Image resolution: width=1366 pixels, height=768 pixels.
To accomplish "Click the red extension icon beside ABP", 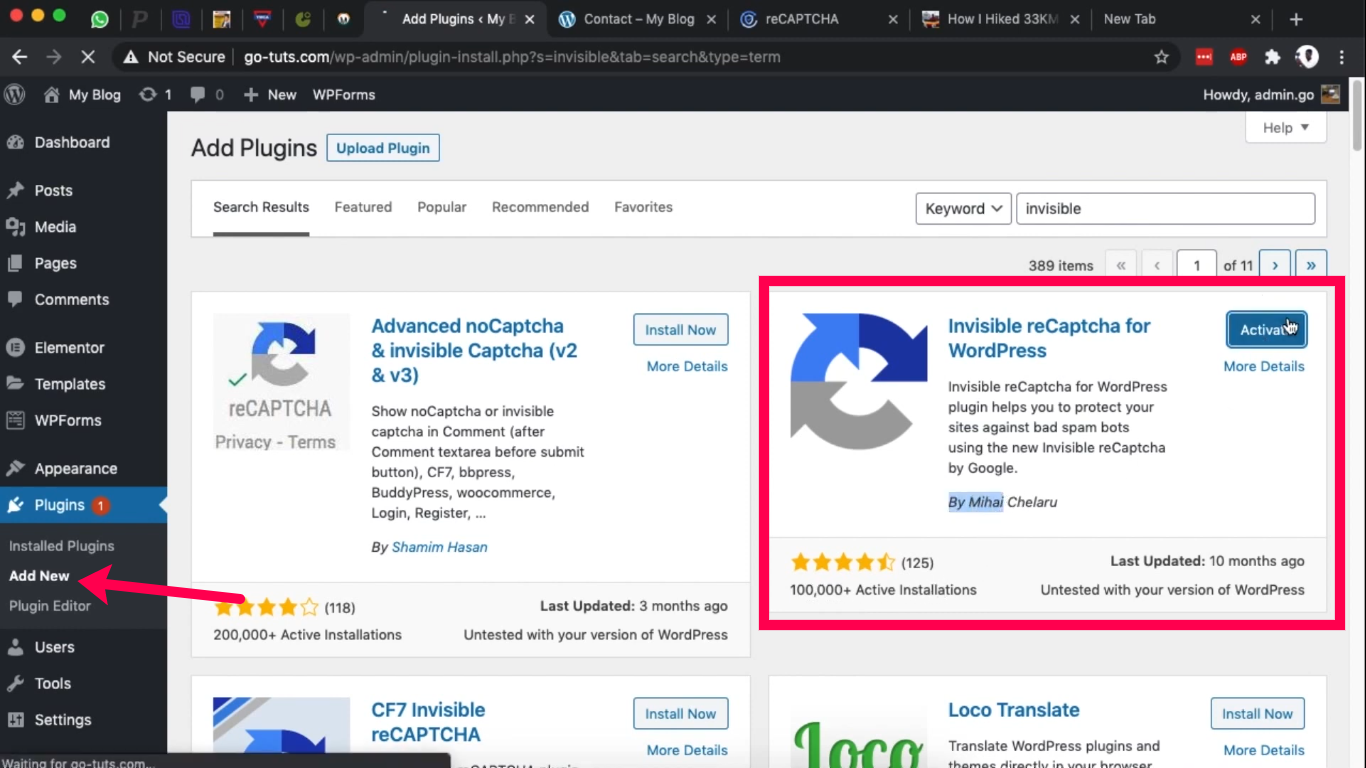I will (x=1204, y=57).
